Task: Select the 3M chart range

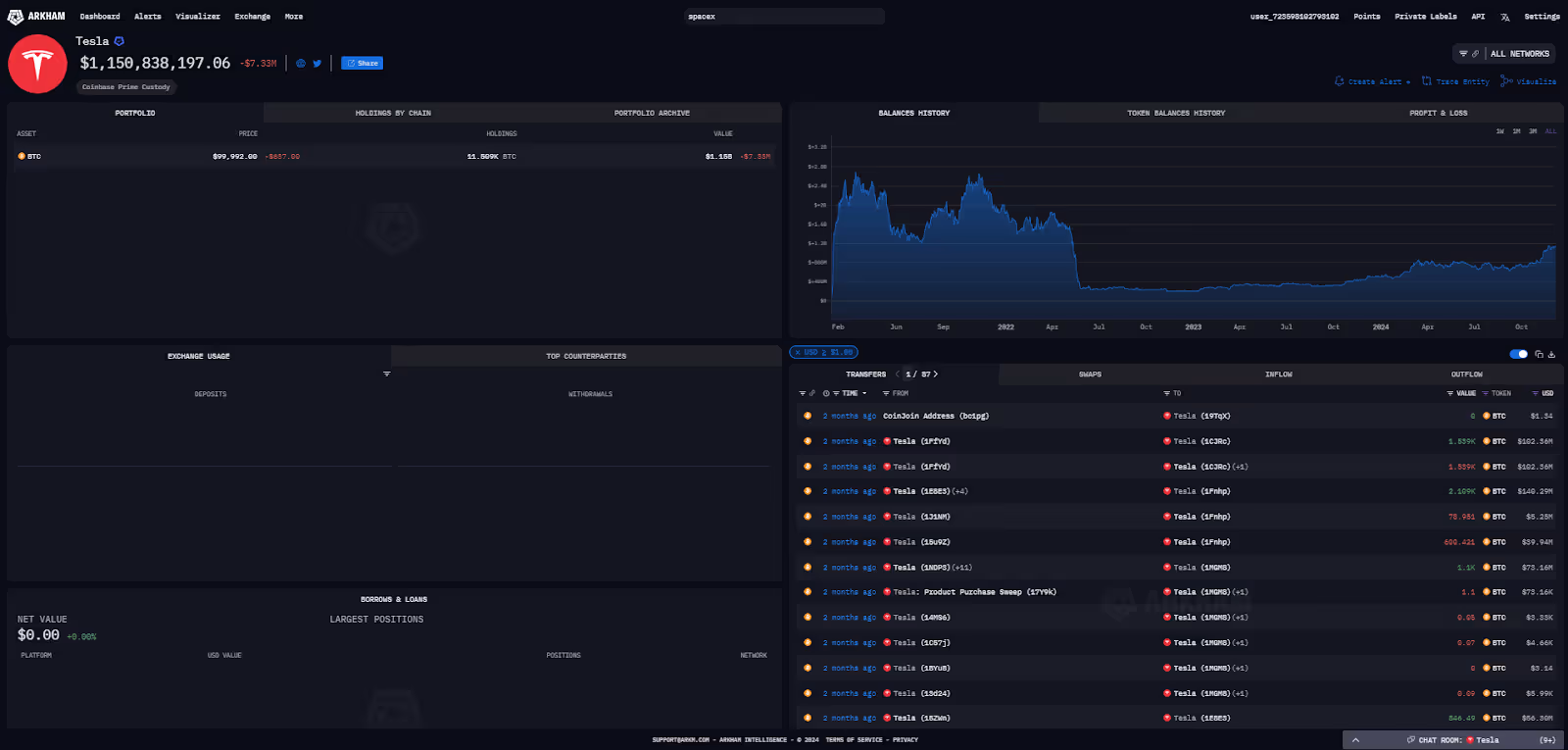Action: (1533, 131)
